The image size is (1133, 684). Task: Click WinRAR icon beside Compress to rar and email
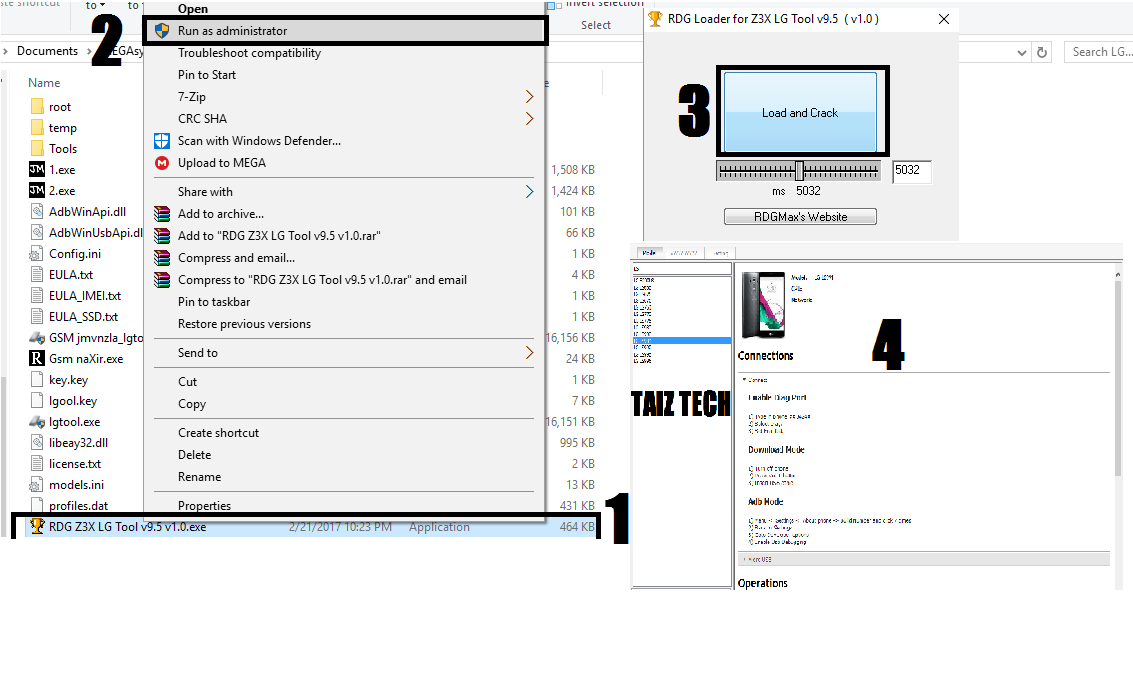click(x=162, y=280)
